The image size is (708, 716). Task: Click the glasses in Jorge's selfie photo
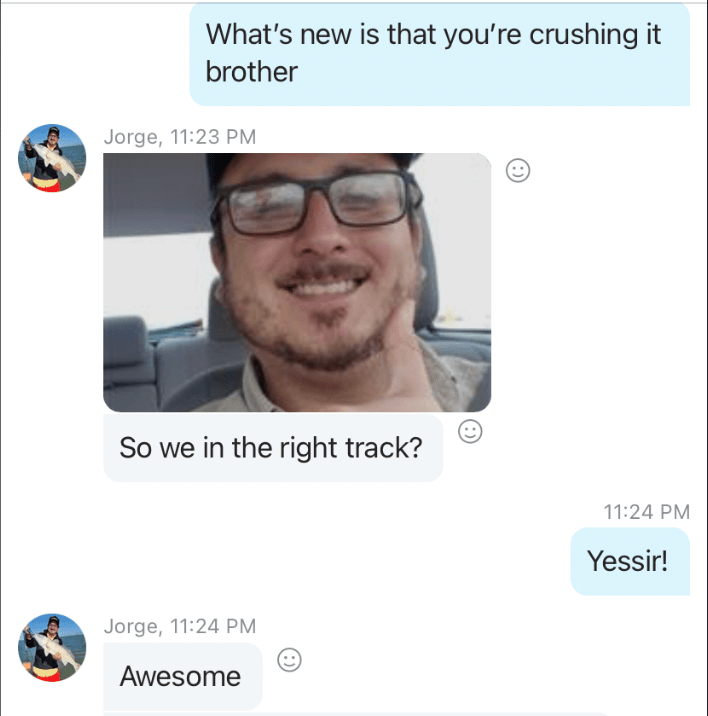pyautogui.click(x=317, y=201)
